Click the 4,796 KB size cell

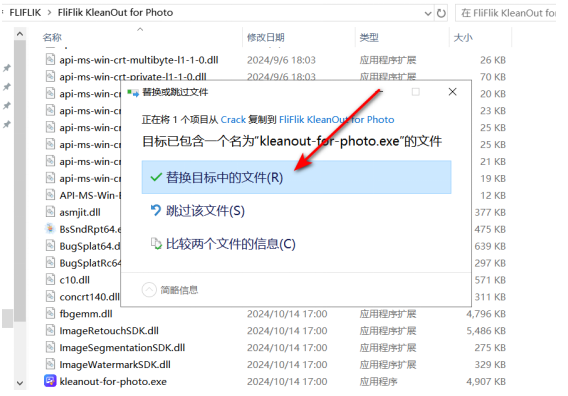click(486, 314)
